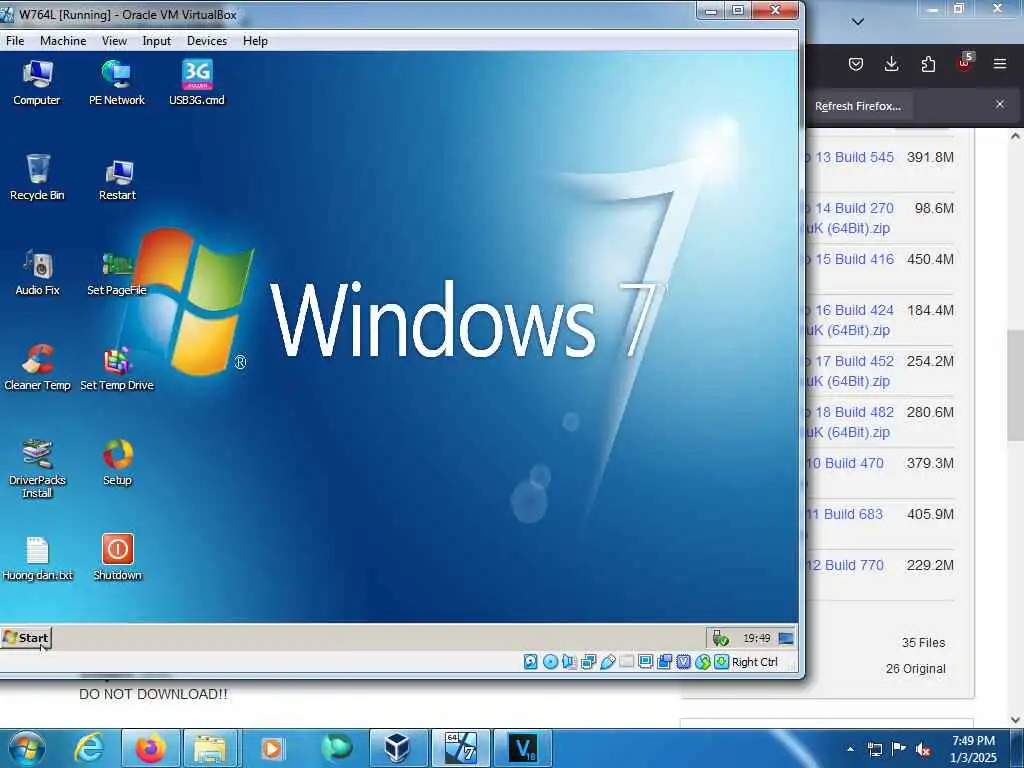Open the Devices menu in VirtualBox
Screen dimensions: 1024x768
click(x=207, y=40)
